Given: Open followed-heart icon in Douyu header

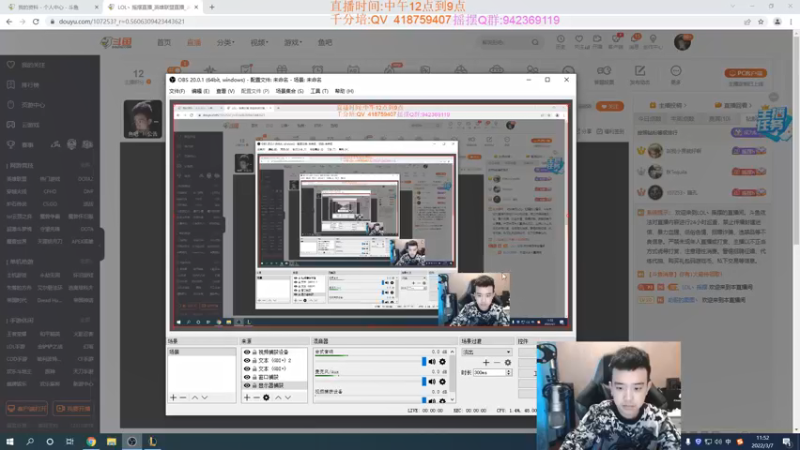Looking at the screenshot, I should tap(579, 41).
